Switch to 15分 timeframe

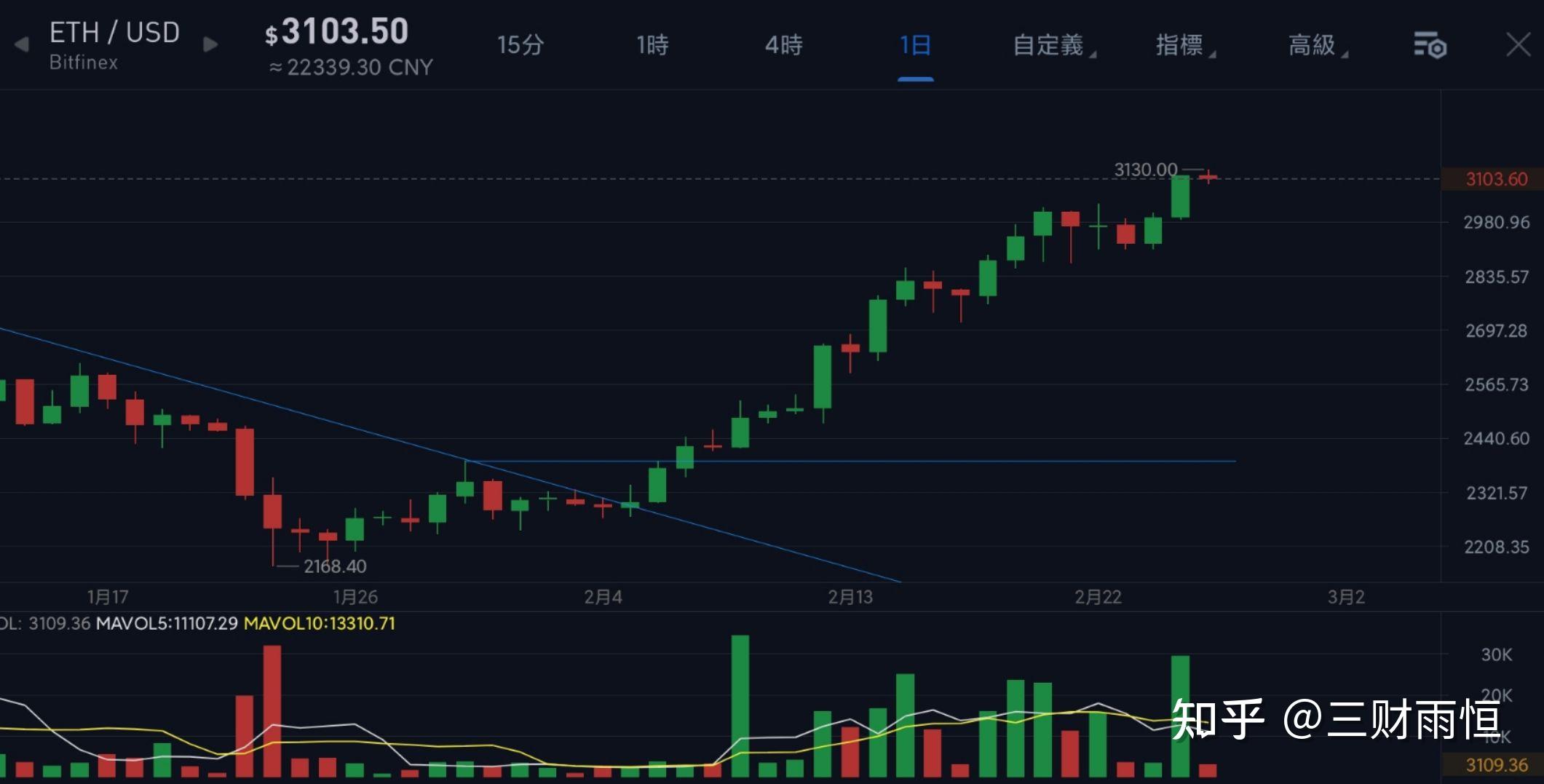(520, 45)
